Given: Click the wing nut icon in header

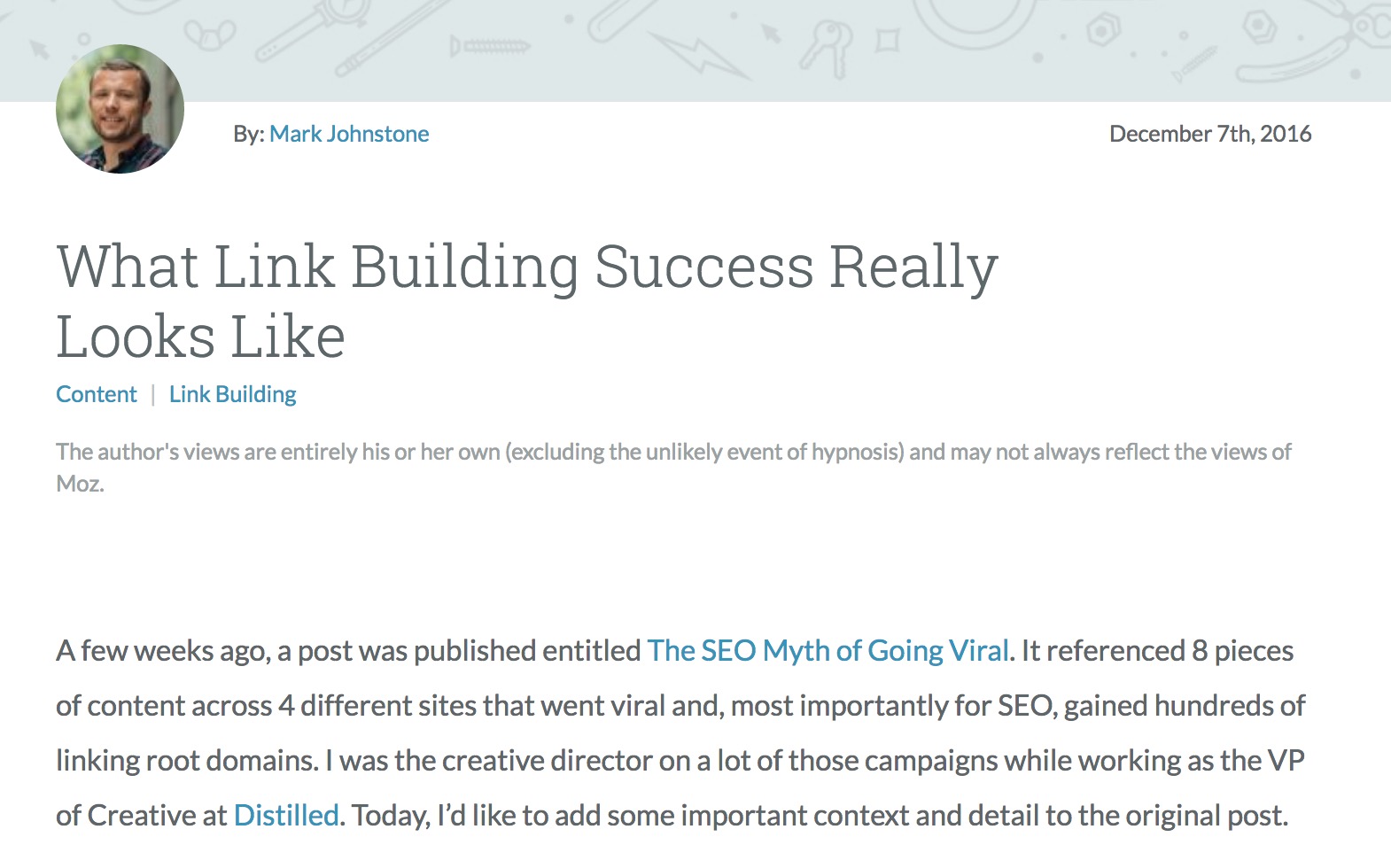Looking at the screenshot, I should [x=210, y=34].
